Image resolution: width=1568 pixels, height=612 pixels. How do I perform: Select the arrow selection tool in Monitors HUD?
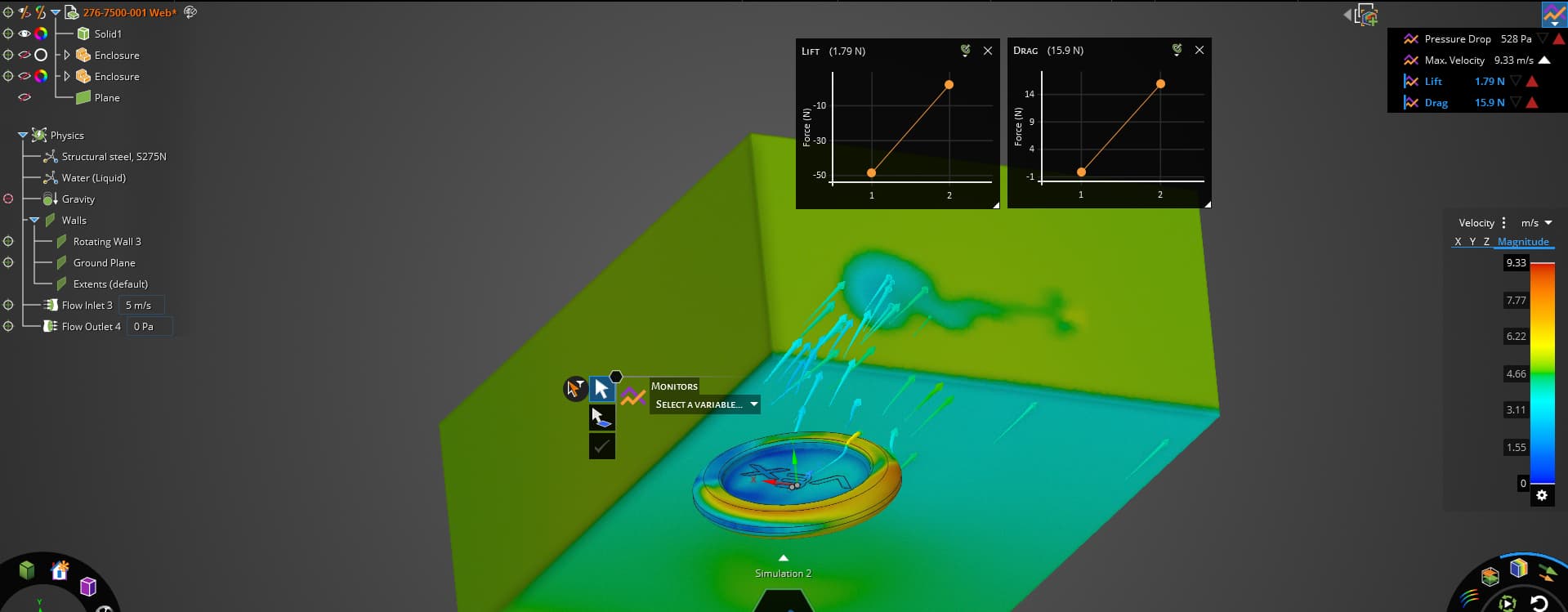coord(602,389)
